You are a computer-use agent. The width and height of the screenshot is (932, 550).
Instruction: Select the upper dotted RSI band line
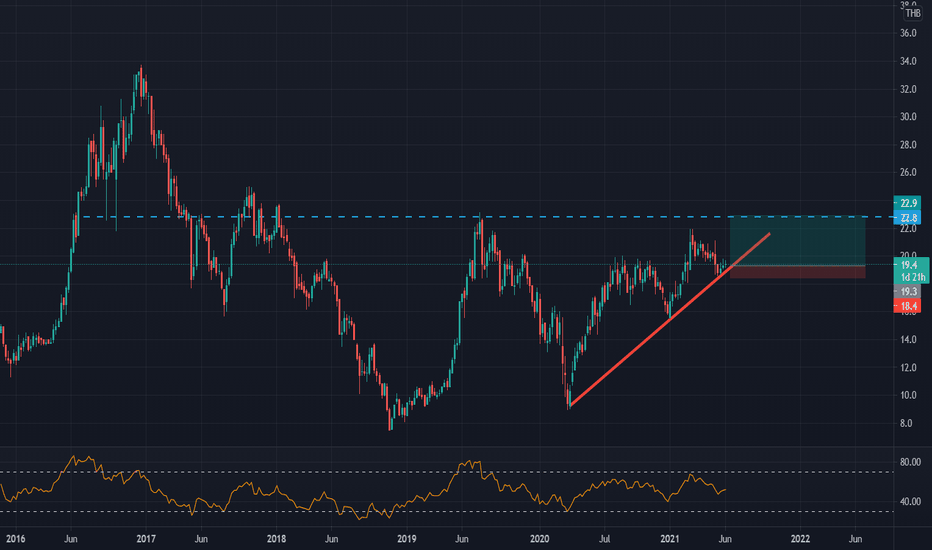(446, 472)
